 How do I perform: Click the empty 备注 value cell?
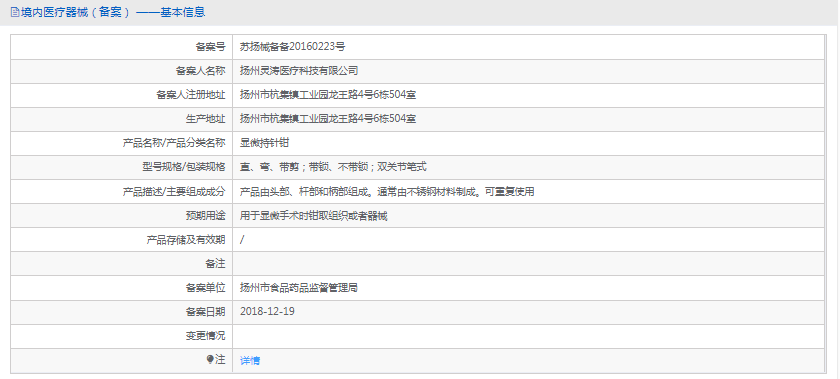coord(528,264)
